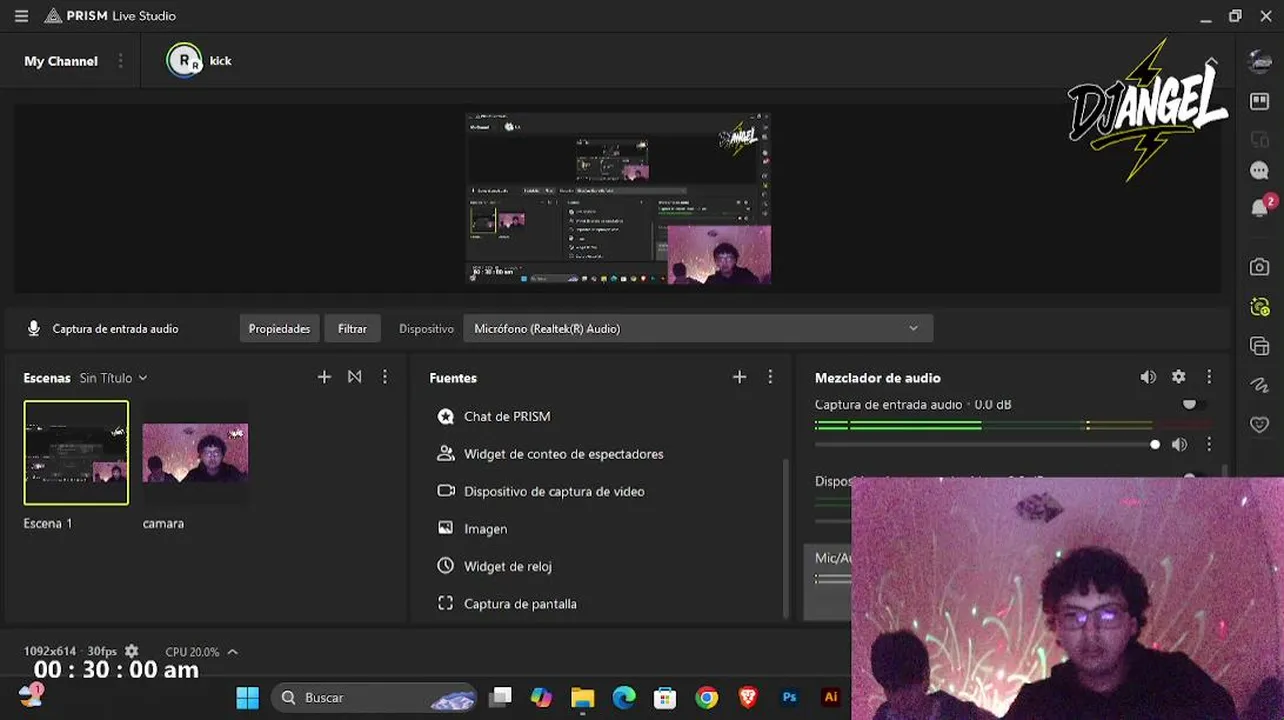Open the scribble draw tool in sidebar
1284x720 pixels.
(1260, 385)
